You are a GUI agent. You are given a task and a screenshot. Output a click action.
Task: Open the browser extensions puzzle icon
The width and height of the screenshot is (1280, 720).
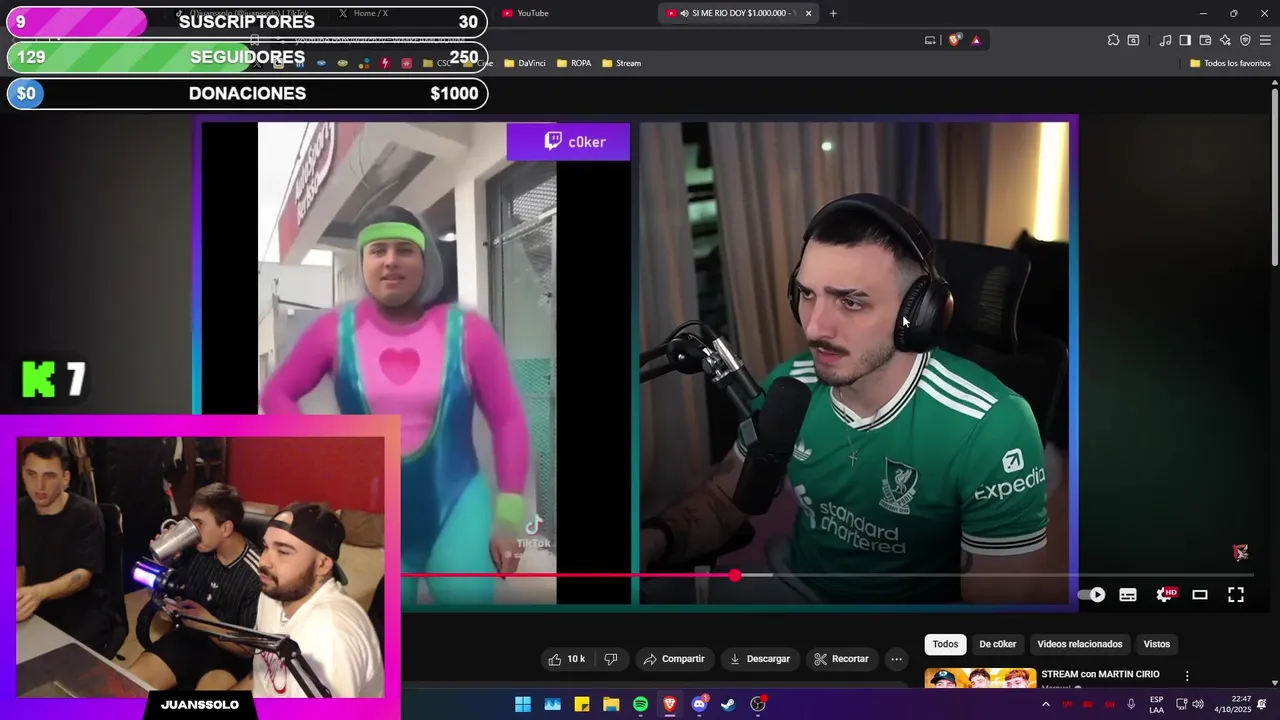tap(1113, 40)
